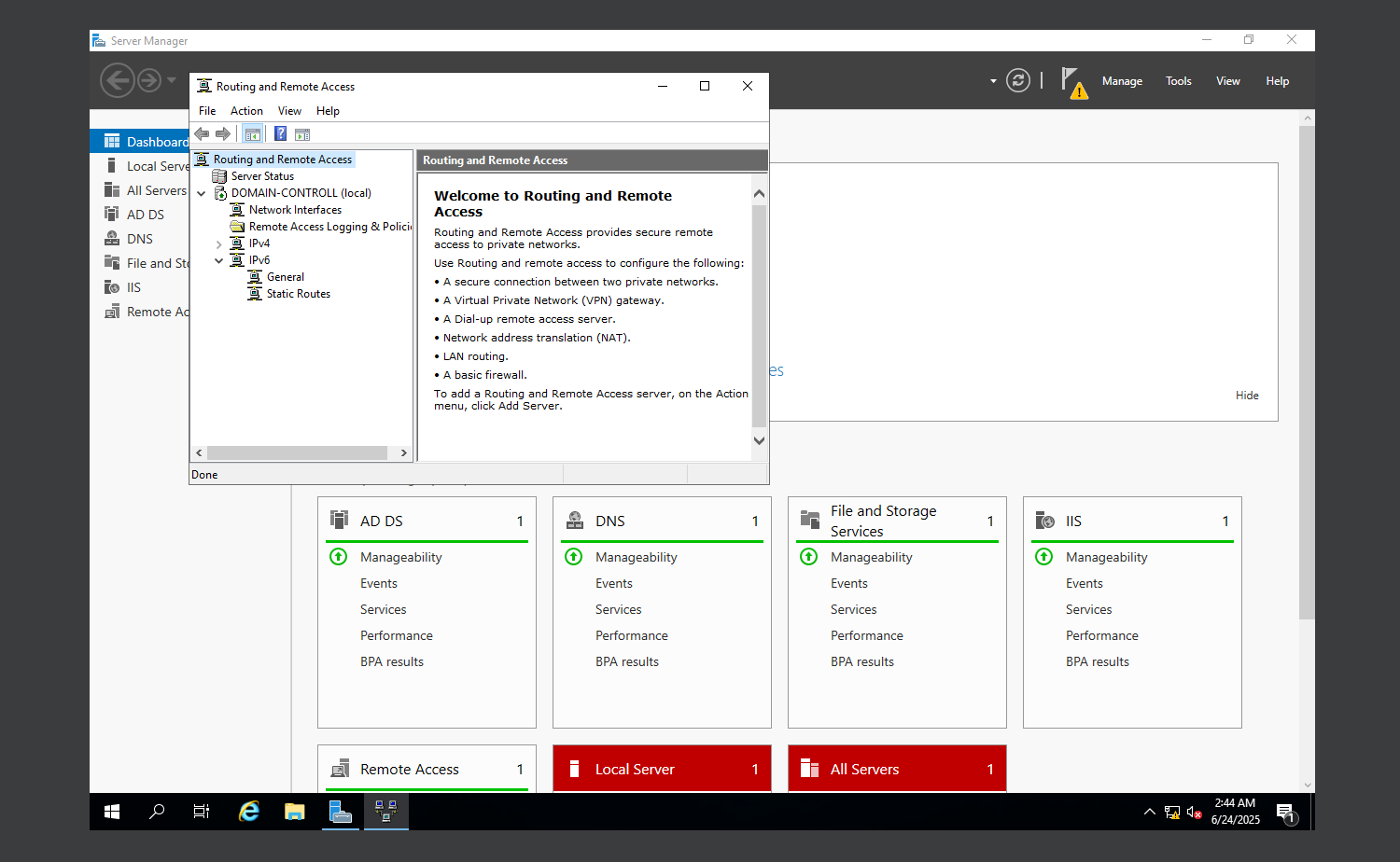This screenshot has width=1400, height=862.
Task: Click the Remote Access Logging & Policies folder icon
Action: tap(237, 227)
